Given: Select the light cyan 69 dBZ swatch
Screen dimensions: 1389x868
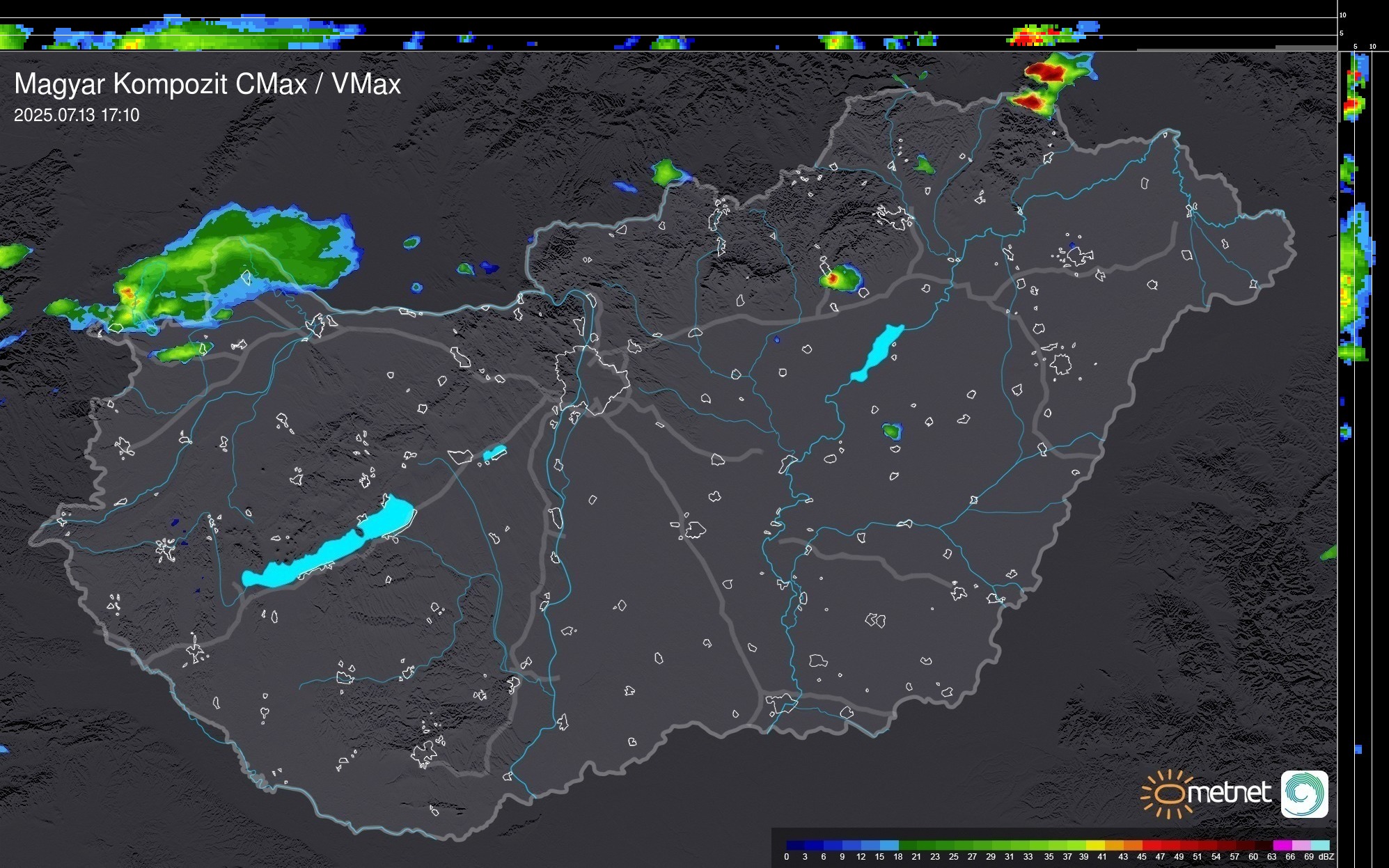Looking at the screenshot, I should pos(1319,845).
